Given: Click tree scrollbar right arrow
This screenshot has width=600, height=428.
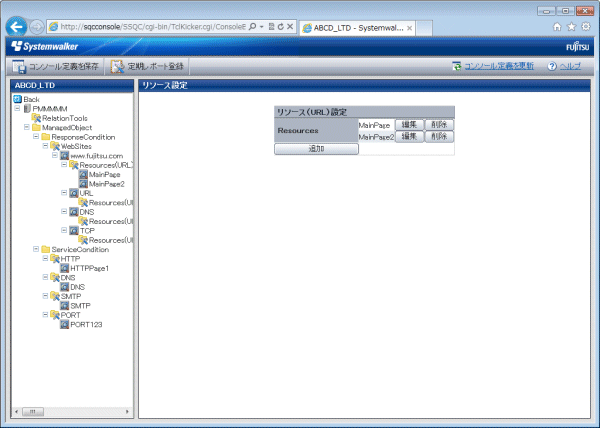Looking at the screenshot, I should coord(127,412).
